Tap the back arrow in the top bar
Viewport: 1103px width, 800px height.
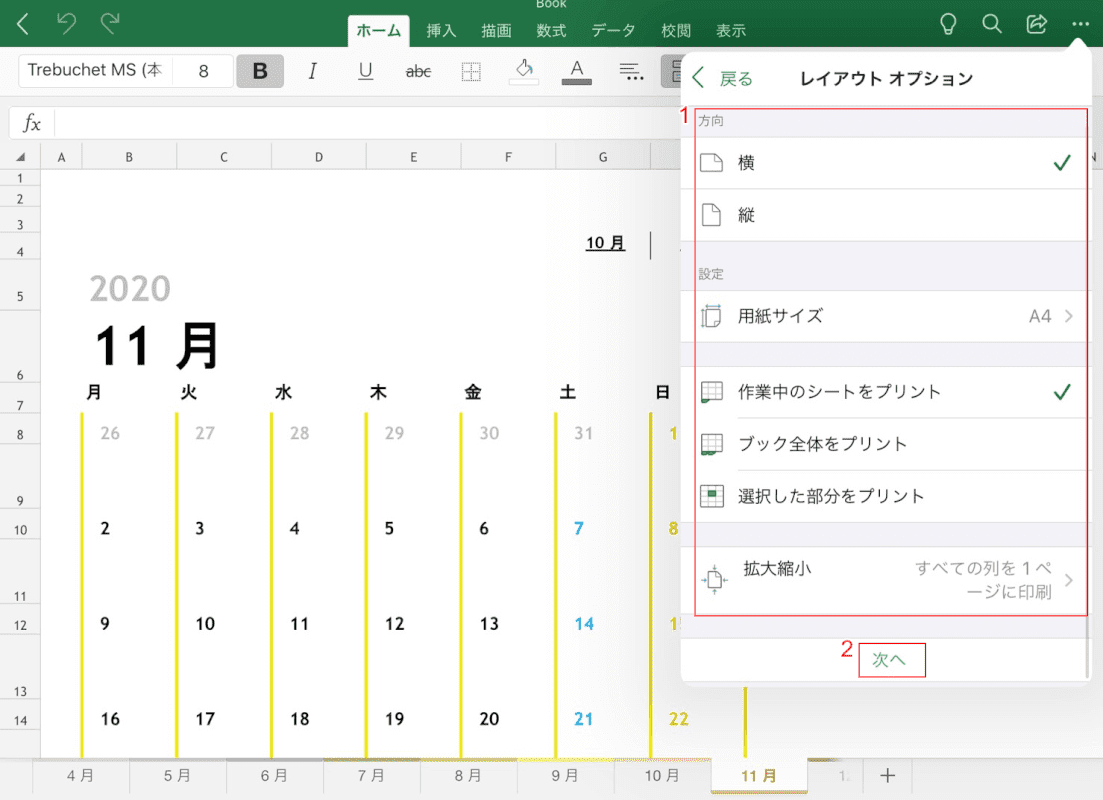[23, 25]
